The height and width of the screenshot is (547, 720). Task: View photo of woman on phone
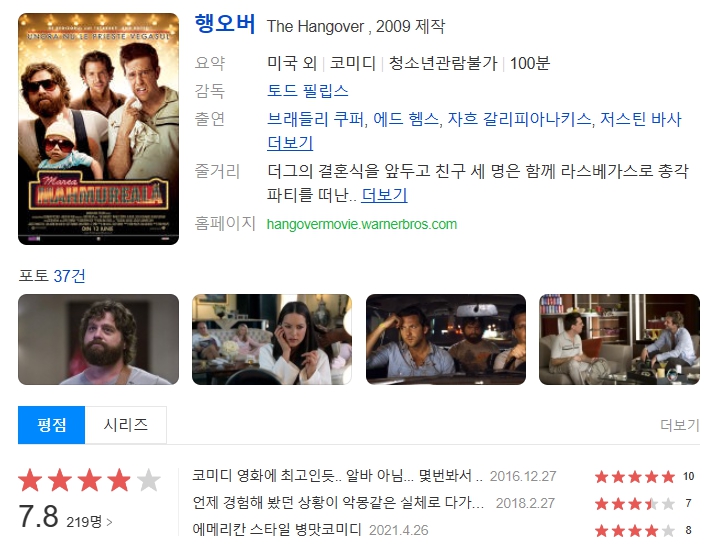tap(272, 339)
